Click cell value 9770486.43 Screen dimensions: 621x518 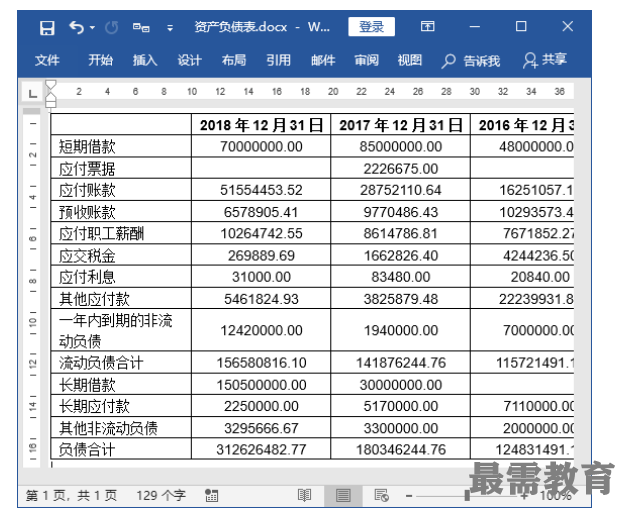click(400, 212)
